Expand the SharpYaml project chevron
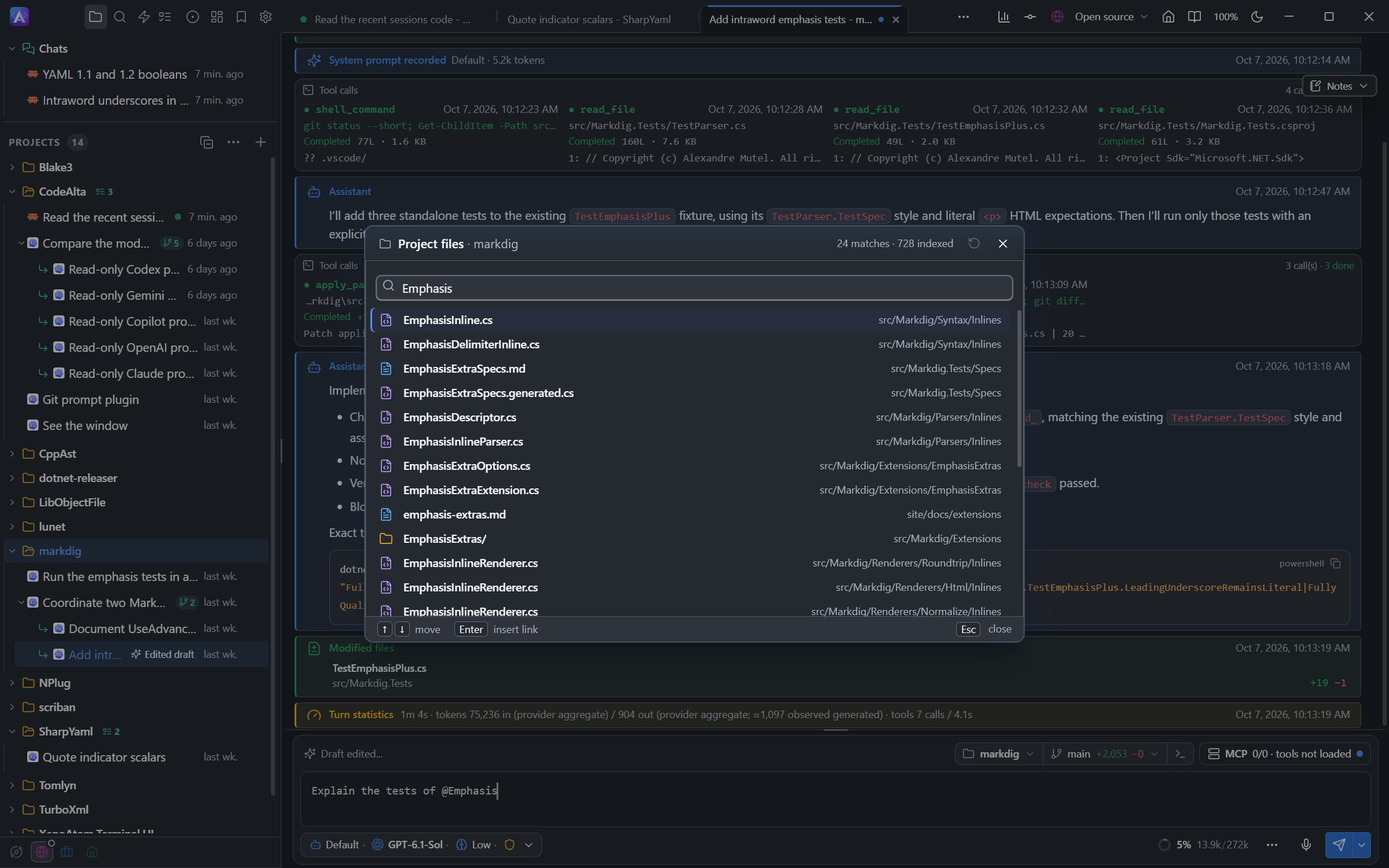The image size is (1389, 868). tap(12, 731)
